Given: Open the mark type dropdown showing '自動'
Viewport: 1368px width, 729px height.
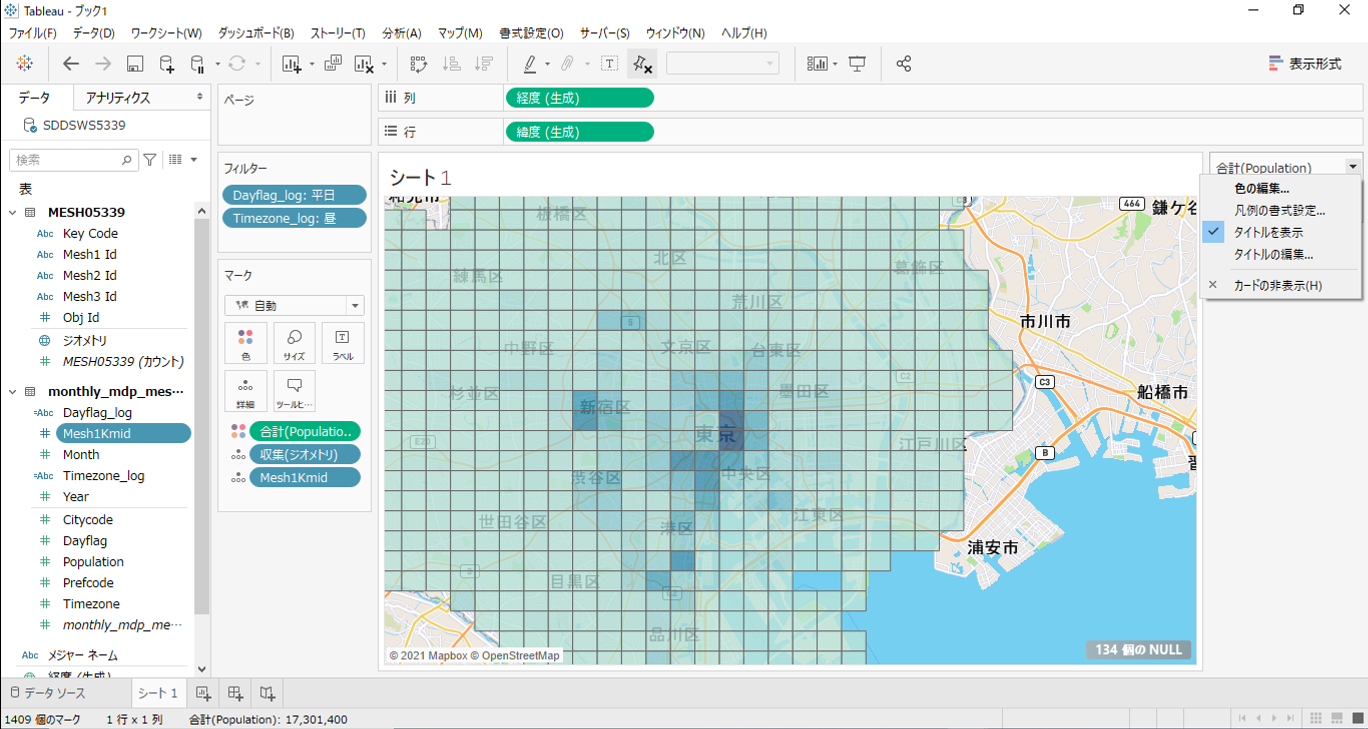Looking at the screenshot, I should click(x=294, y=306).
